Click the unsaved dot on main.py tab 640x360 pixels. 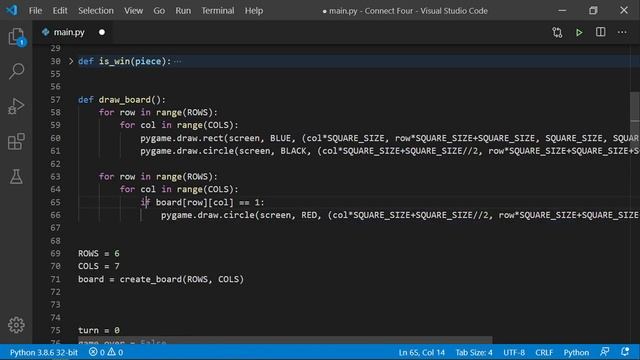(x=102, y=32)
